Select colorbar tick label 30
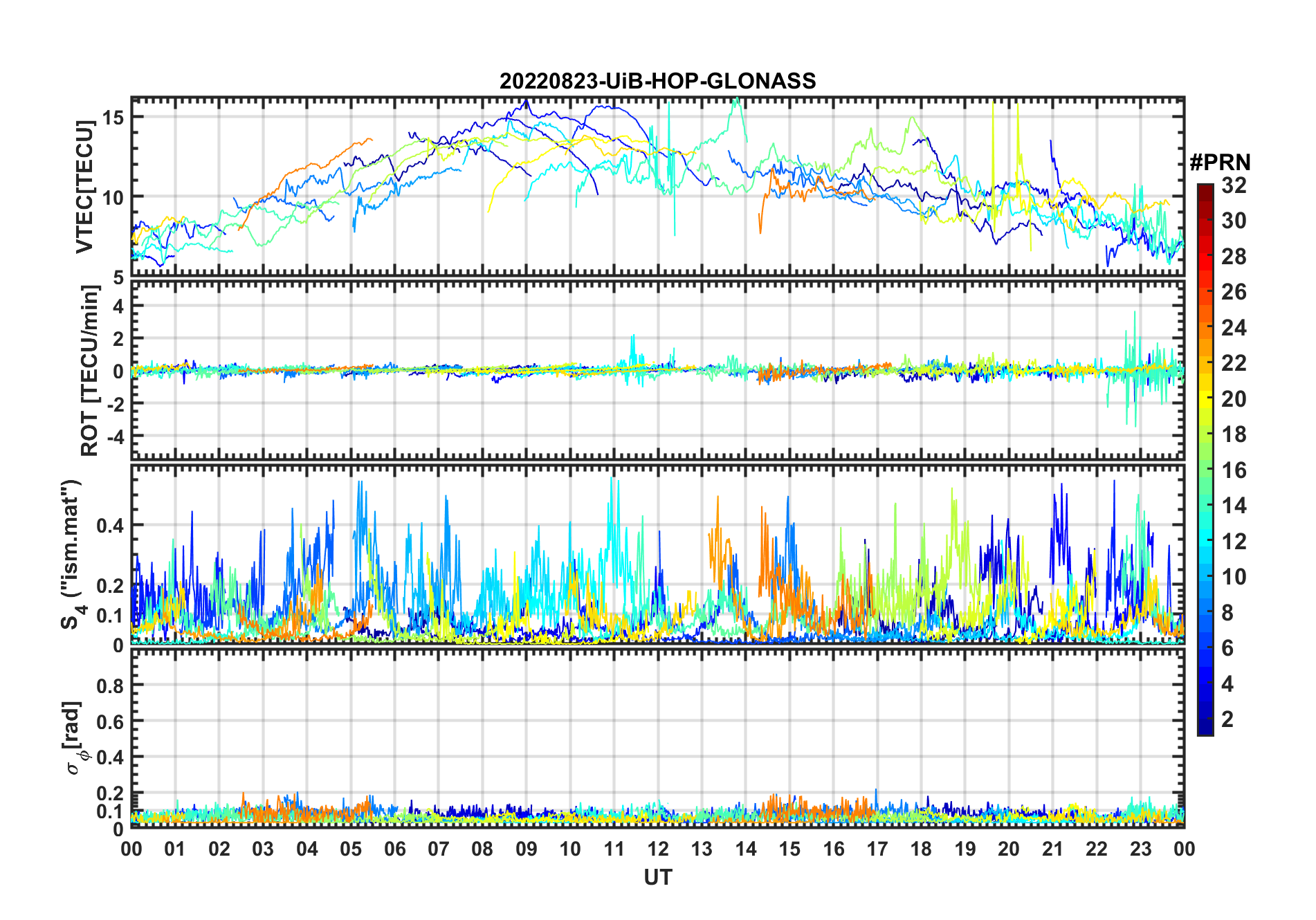Viewport: 1316px width, 920px height. 1234,221
